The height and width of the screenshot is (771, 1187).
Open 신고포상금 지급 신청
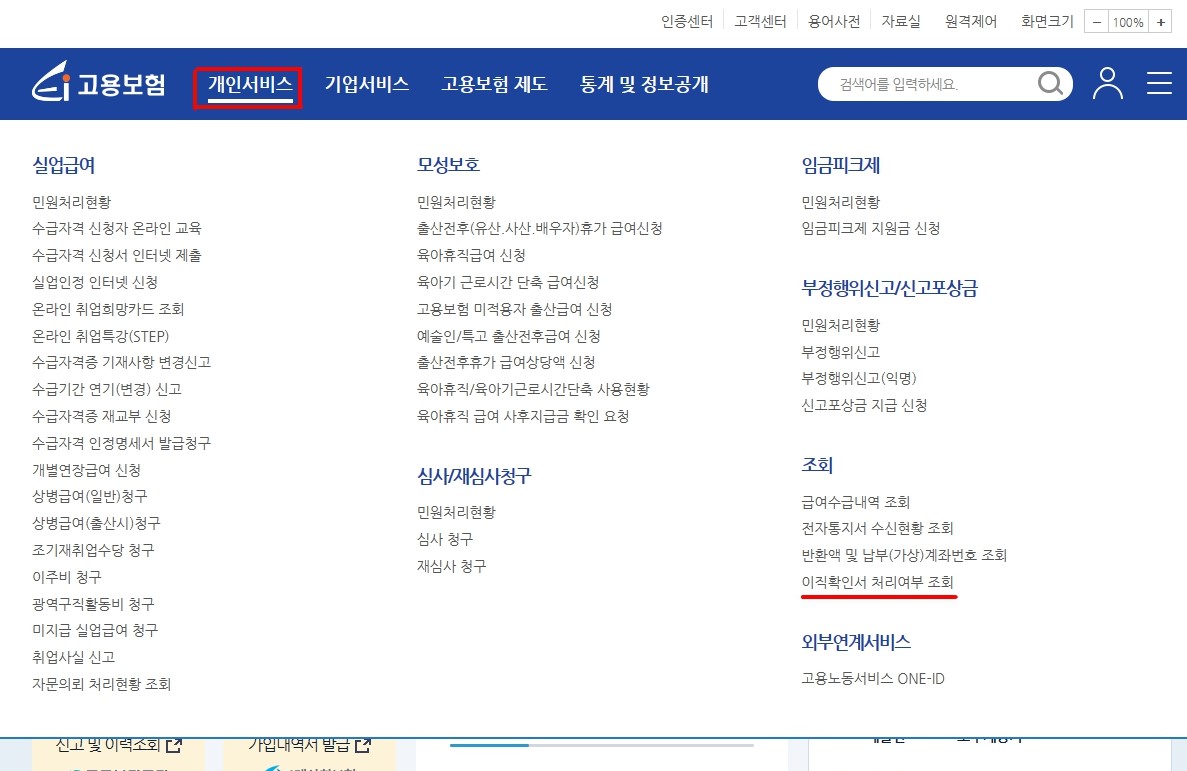(x=865, y=405)
